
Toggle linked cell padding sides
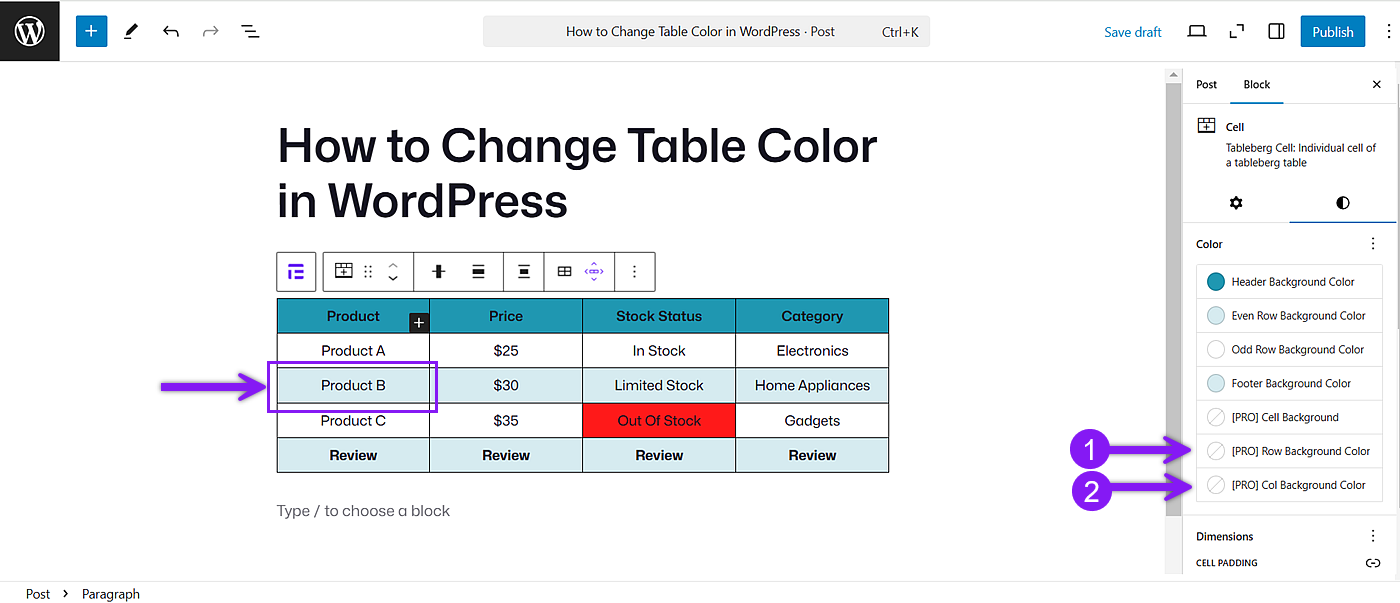1372,562
